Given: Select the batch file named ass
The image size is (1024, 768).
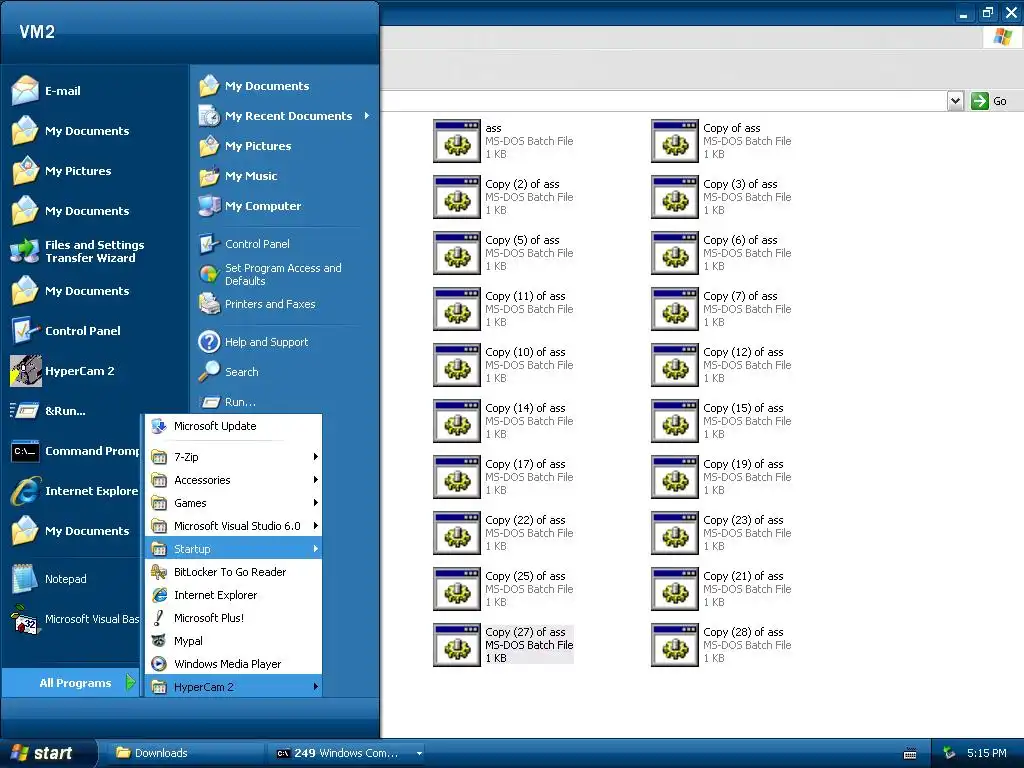Looking at the screenshot, I should (503, 141).
